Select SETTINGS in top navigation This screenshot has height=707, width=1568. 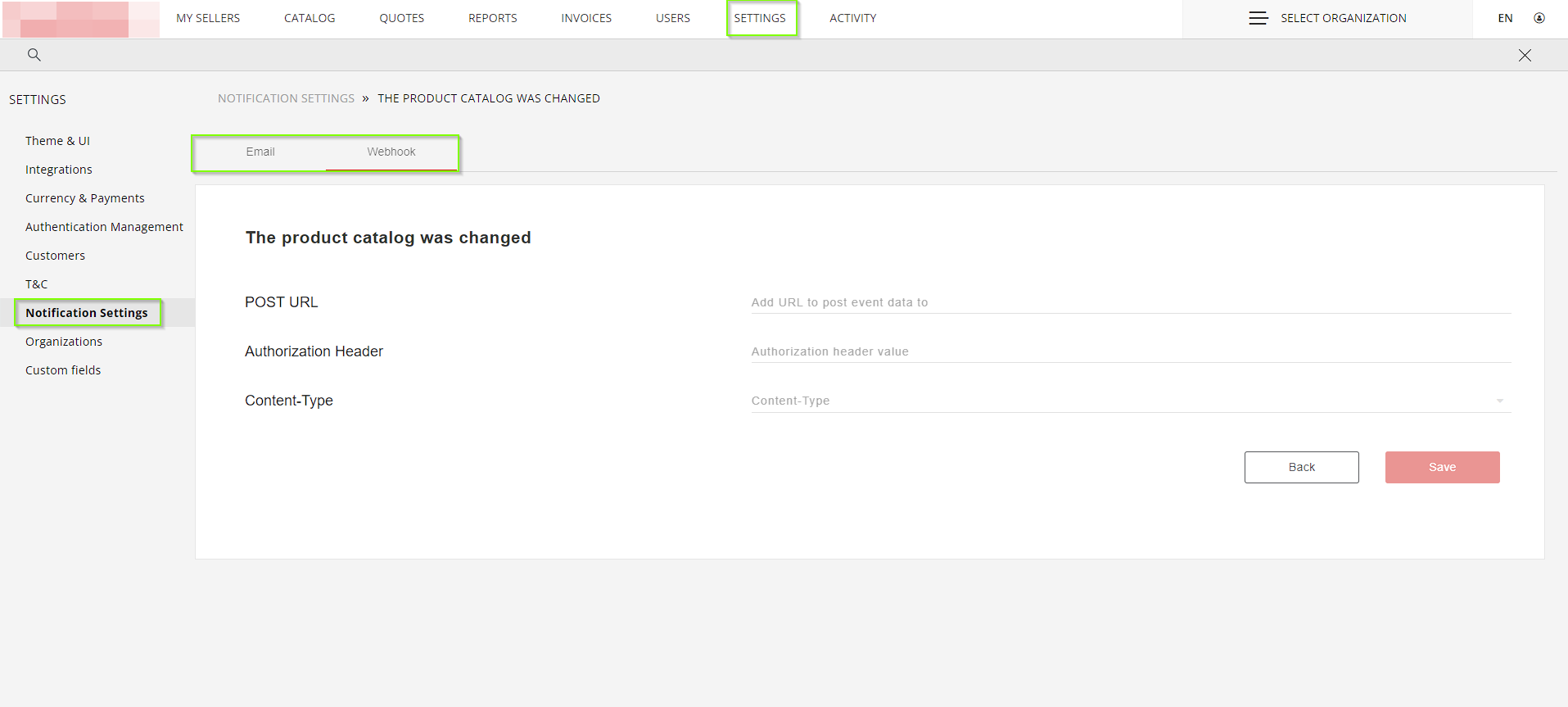click(x=760, y=18)
